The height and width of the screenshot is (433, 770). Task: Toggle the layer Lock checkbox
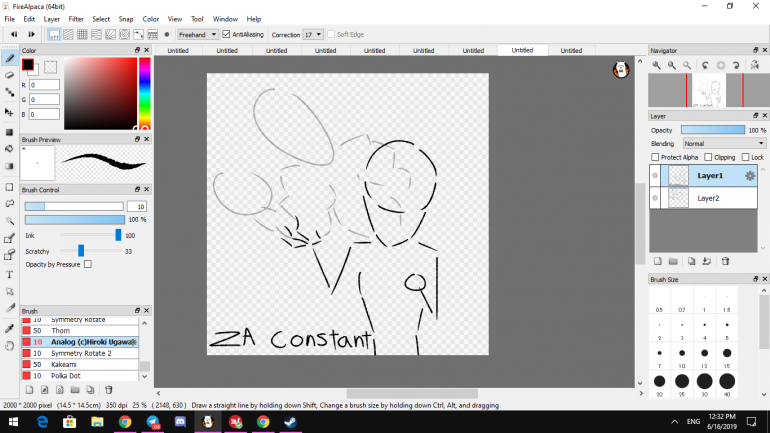point(745,157)
